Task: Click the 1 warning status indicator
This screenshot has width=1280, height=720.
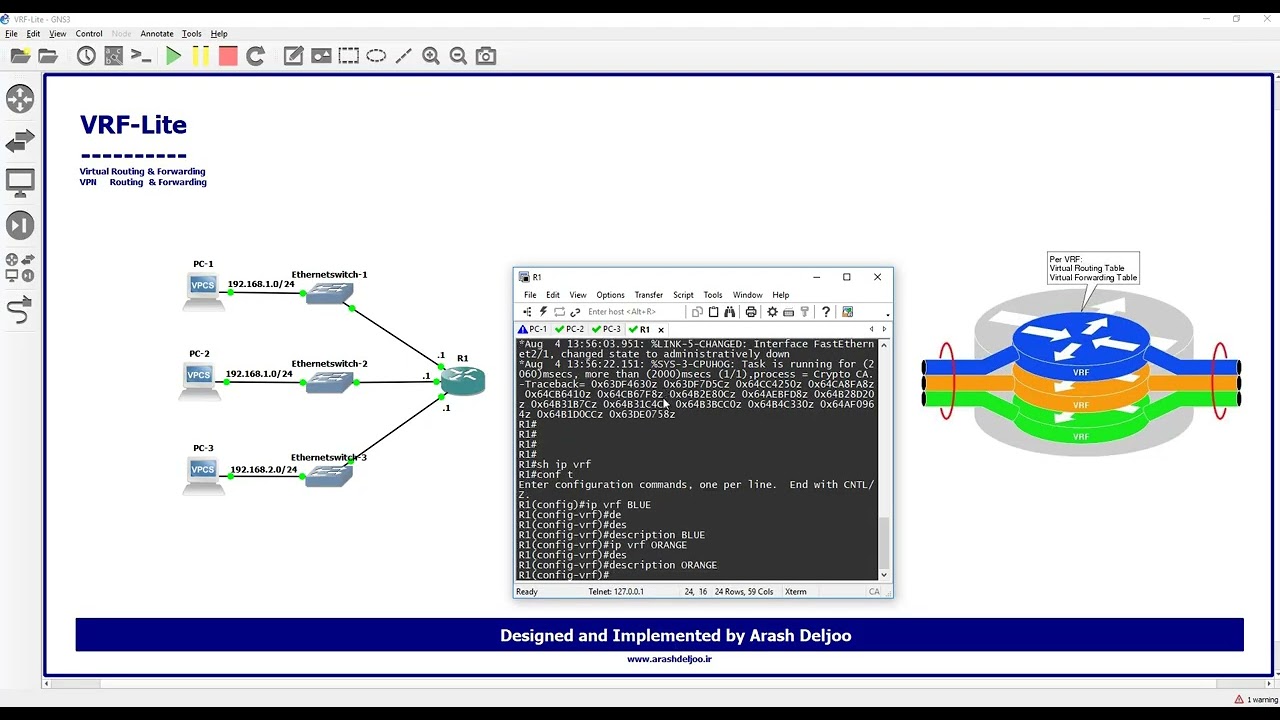Action: (x=1255, y=700)
